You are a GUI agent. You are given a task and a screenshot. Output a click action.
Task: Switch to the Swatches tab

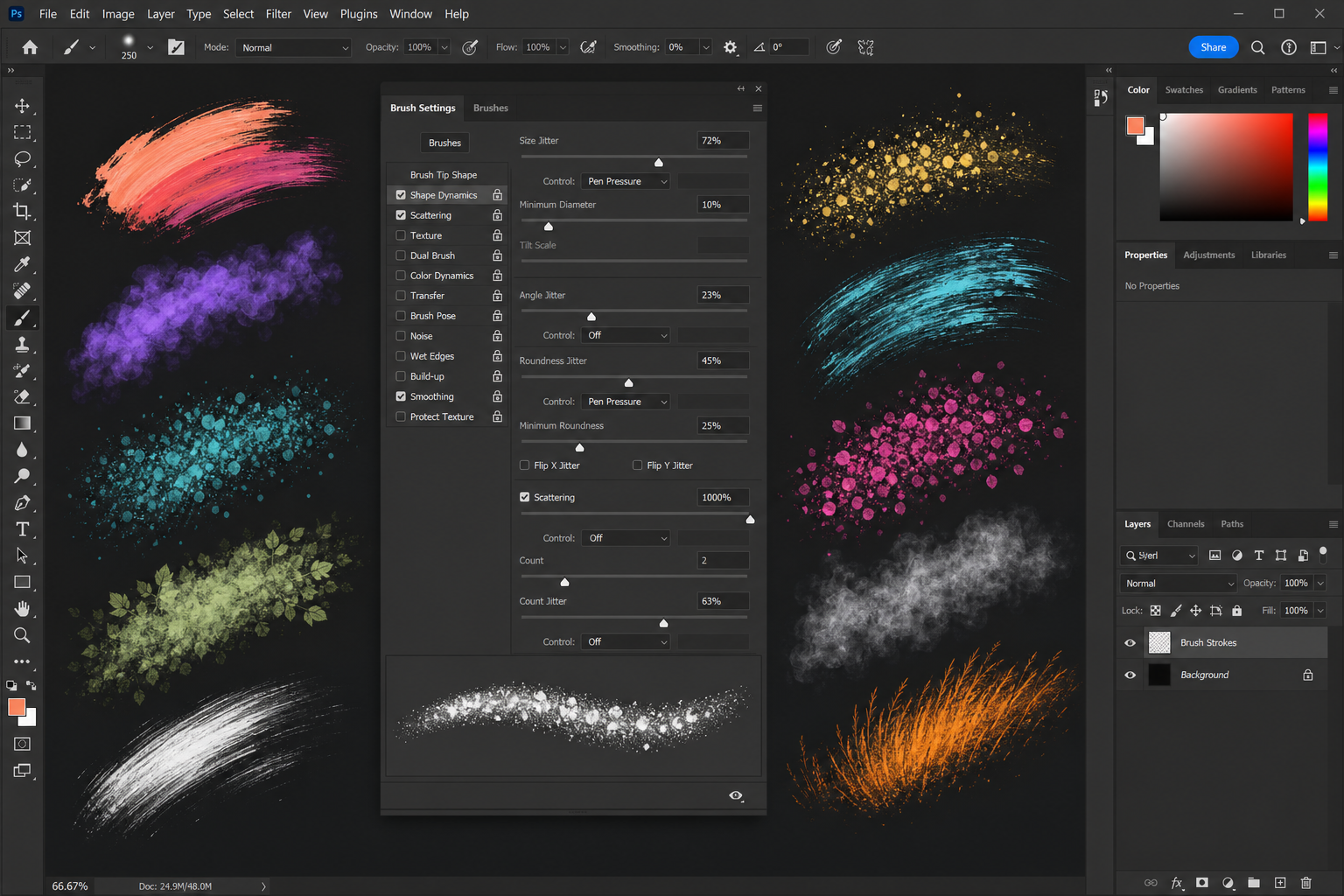point(1184,90)
